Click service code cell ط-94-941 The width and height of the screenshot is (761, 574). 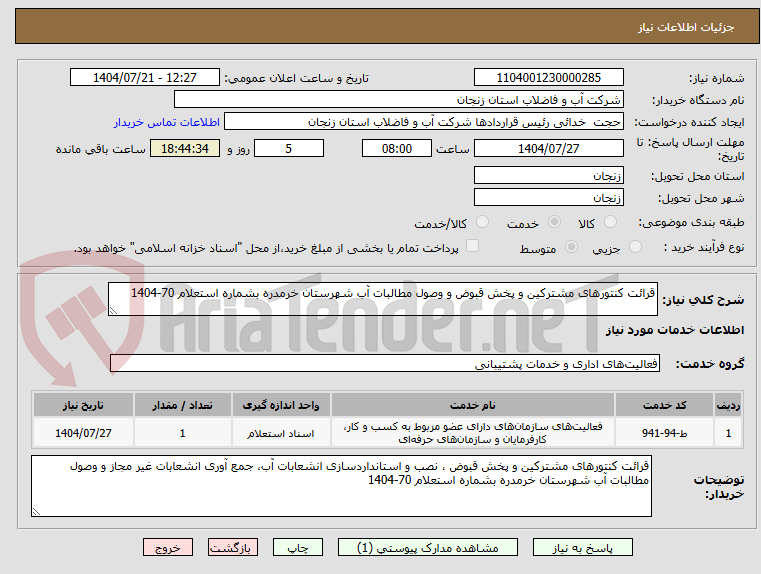click(664, 433)
